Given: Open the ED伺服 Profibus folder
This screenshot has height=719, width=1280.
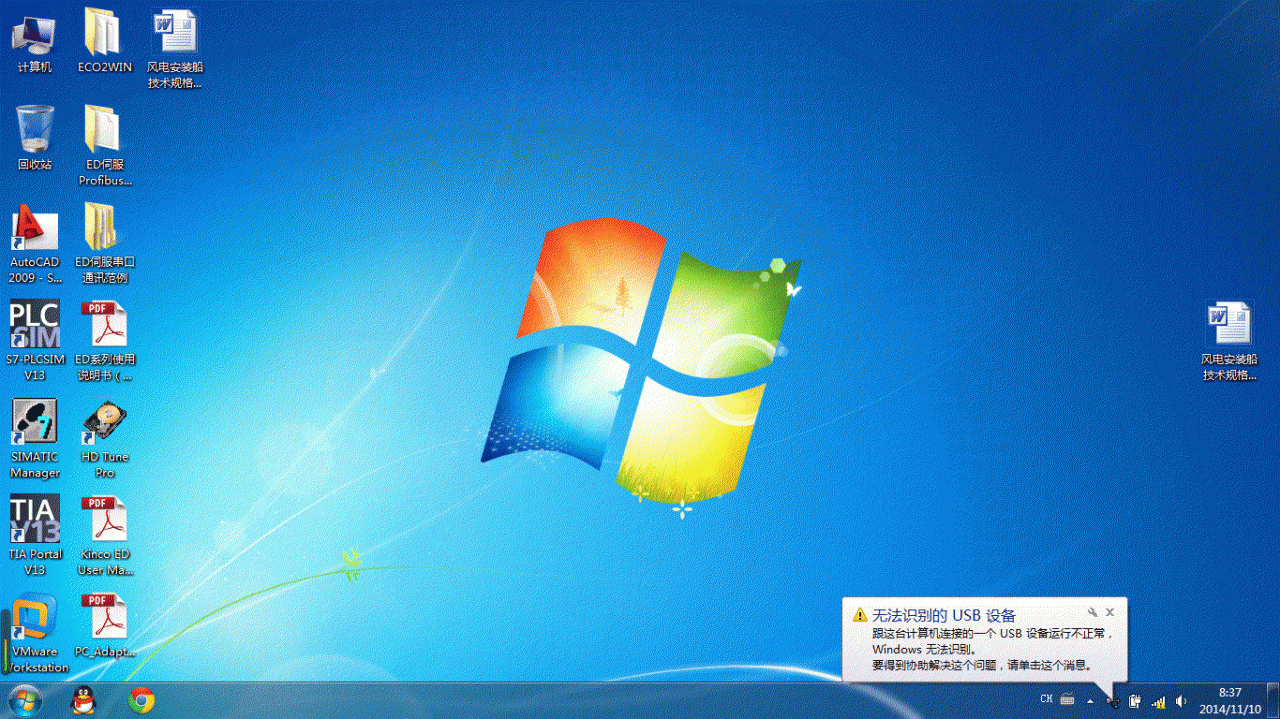Looking at the screenshot, I should tap(104, 146).
